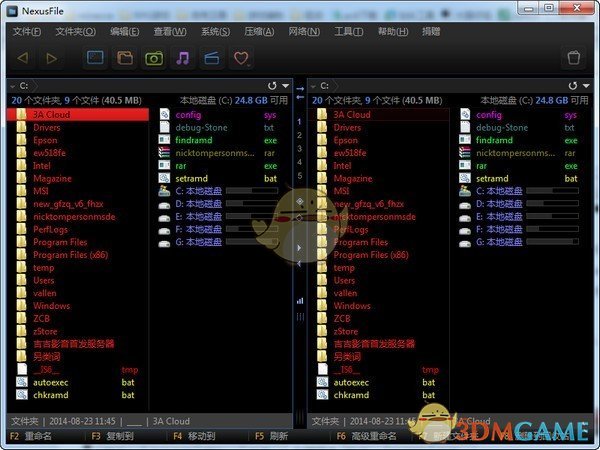
Task: Click the findramd exe icon in the left panel
Action: pos(164,140)
